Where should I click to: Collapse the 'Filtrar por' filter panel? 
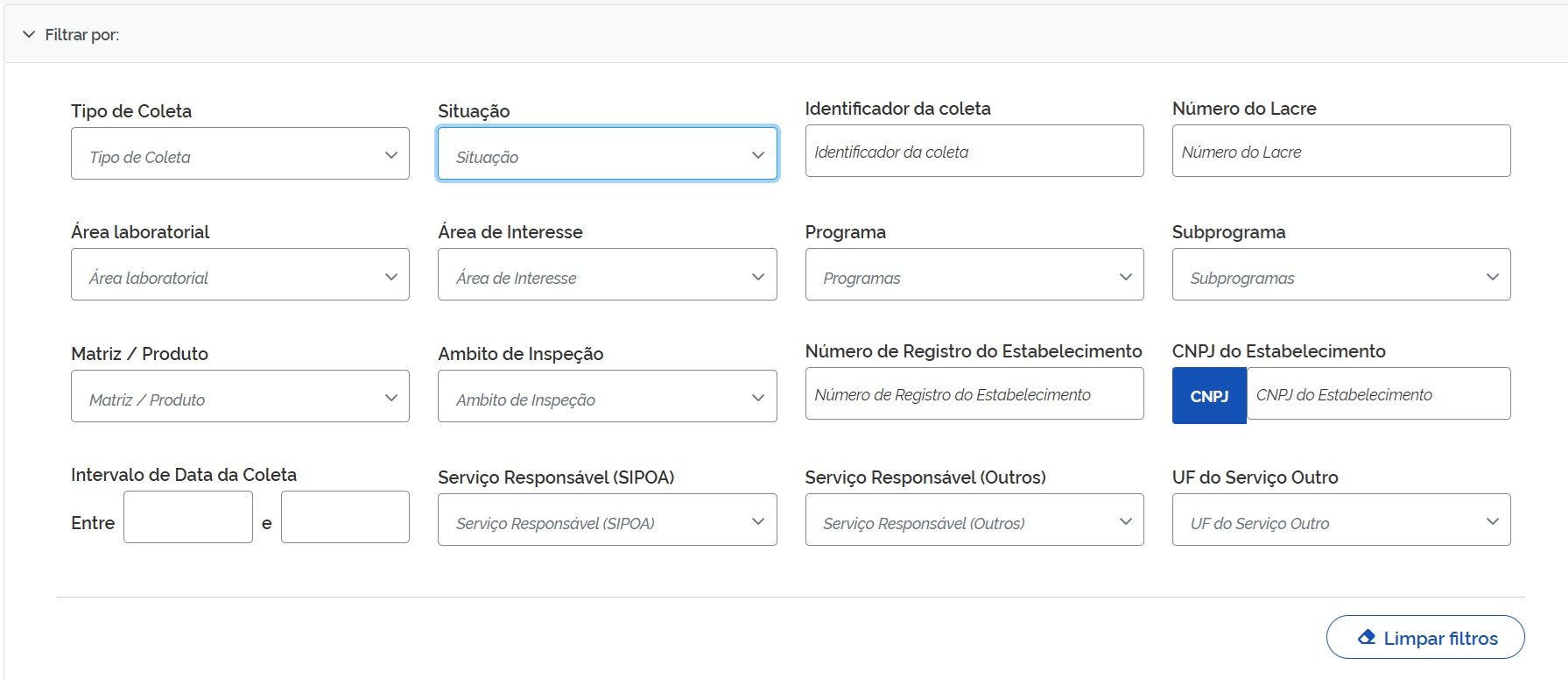point(30,35)
